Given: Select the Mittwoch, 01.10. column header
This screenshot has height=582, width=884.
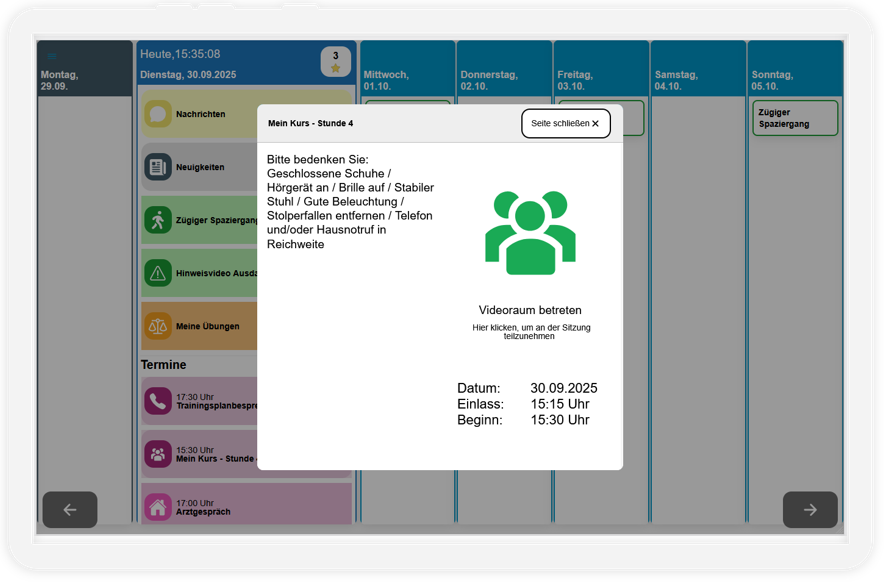Looking at the screenshot, I should click(408, 68).
